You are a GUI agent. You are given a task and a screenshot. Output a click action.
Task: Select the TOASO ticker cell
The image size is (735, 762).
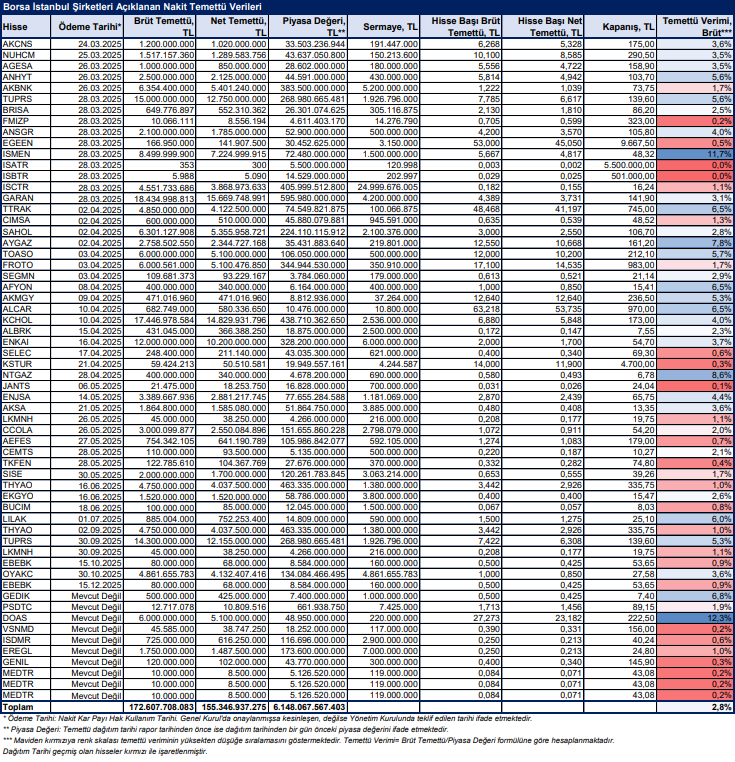pos(26,254)
